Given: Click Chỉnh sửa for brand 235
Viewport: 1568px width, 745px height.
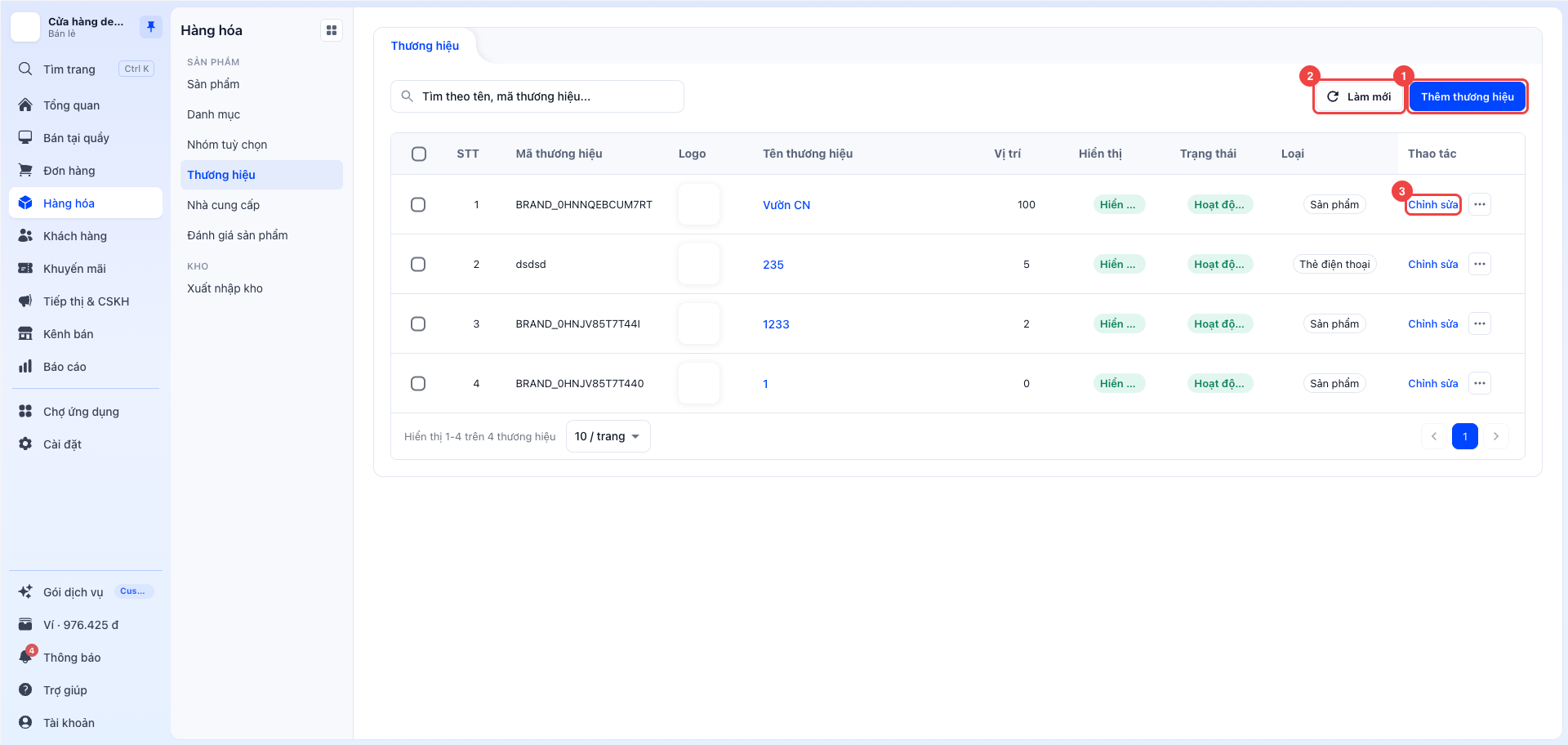Looking at the screenshot, I should point(1433,264).
